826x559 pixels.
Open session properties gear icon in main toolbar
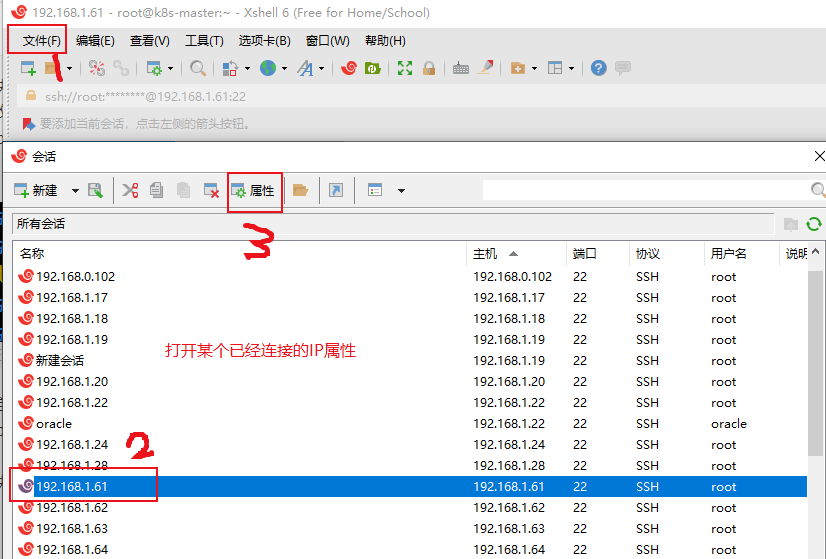pyautogui.click(x=154, y=68)
